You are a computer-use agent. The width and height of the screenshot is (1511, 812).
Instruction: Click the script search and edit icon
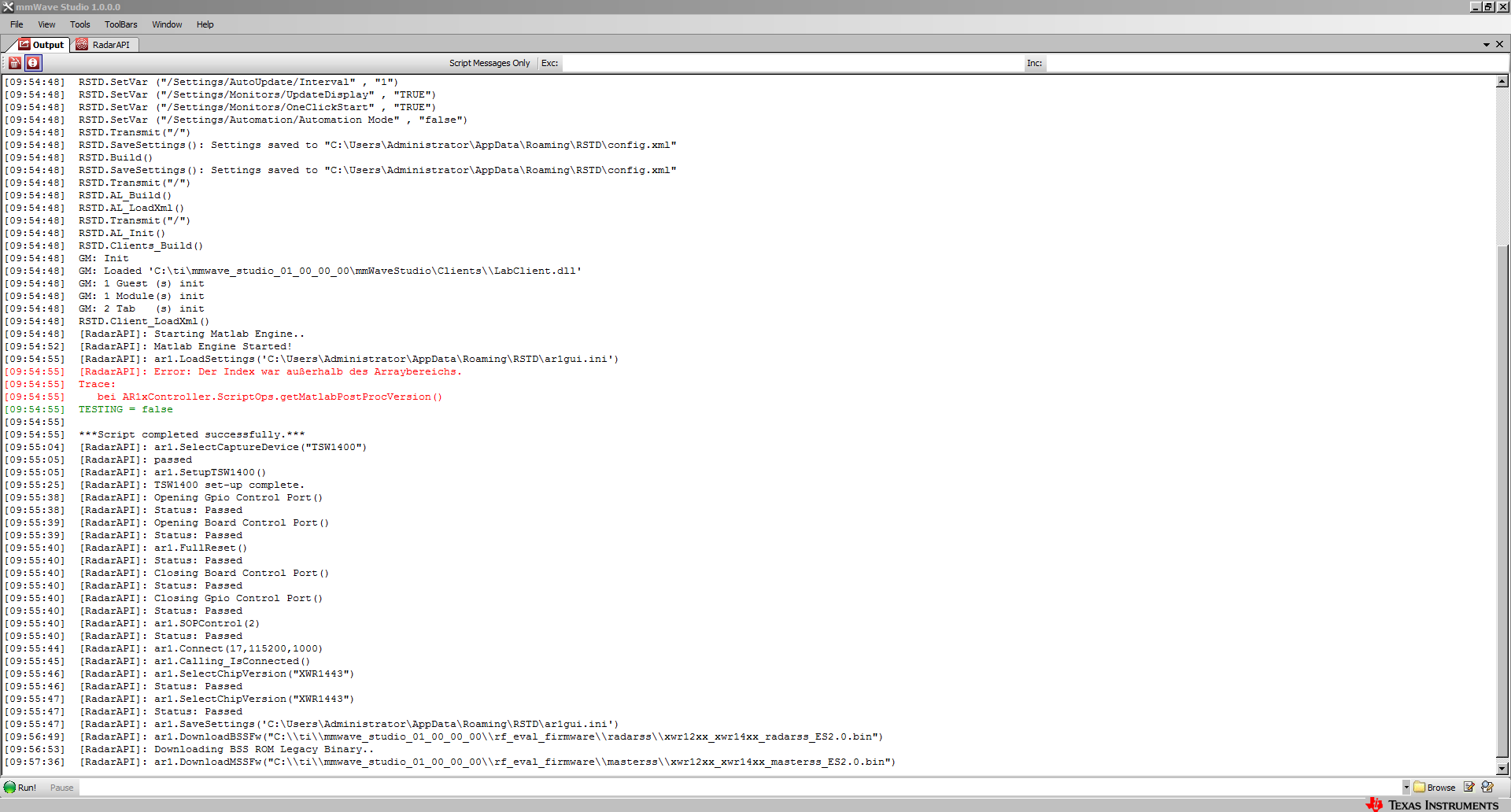pyautogui.click(x=1487, y=787)
